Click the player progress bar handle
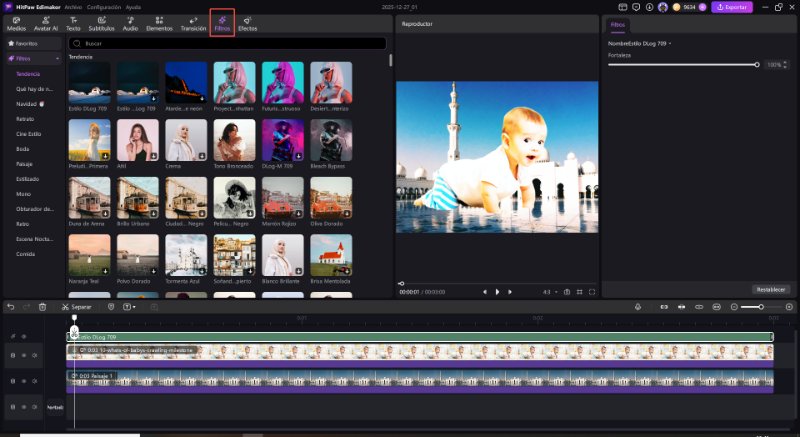 pos(402,284)
